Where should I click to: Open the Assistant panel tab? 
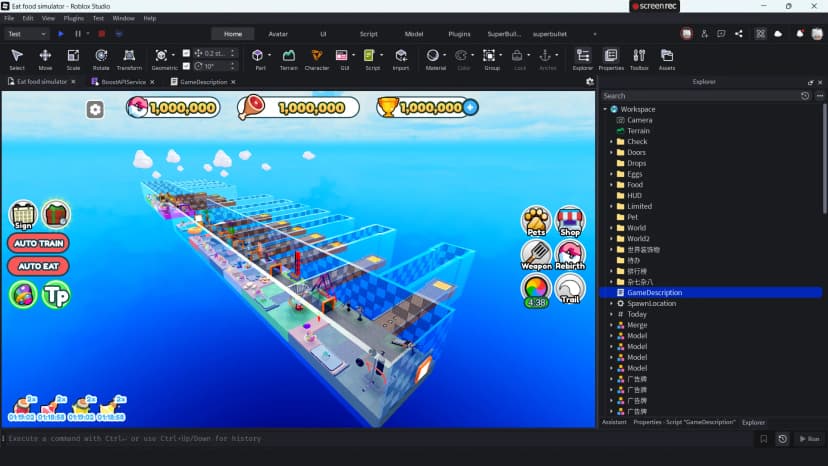coord(614,422)
